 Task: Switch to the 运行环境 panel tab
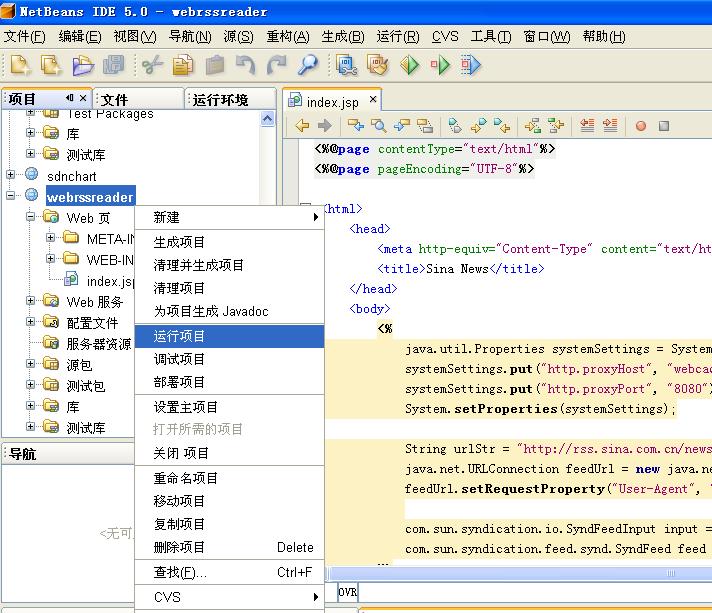(231, 99)
